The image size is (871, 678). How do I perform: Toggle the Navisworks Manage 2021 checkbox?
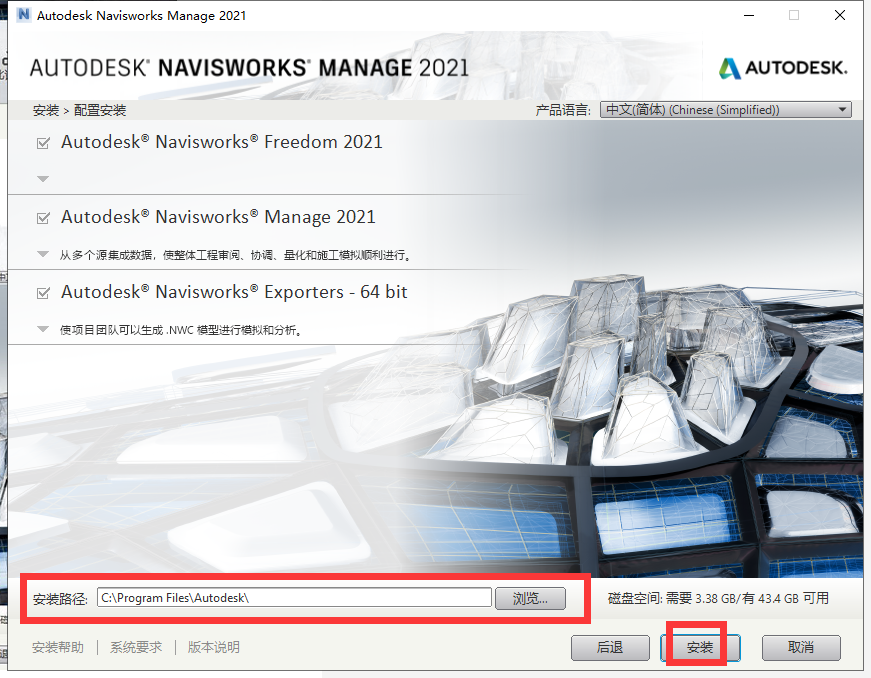[x=43, y=218]
